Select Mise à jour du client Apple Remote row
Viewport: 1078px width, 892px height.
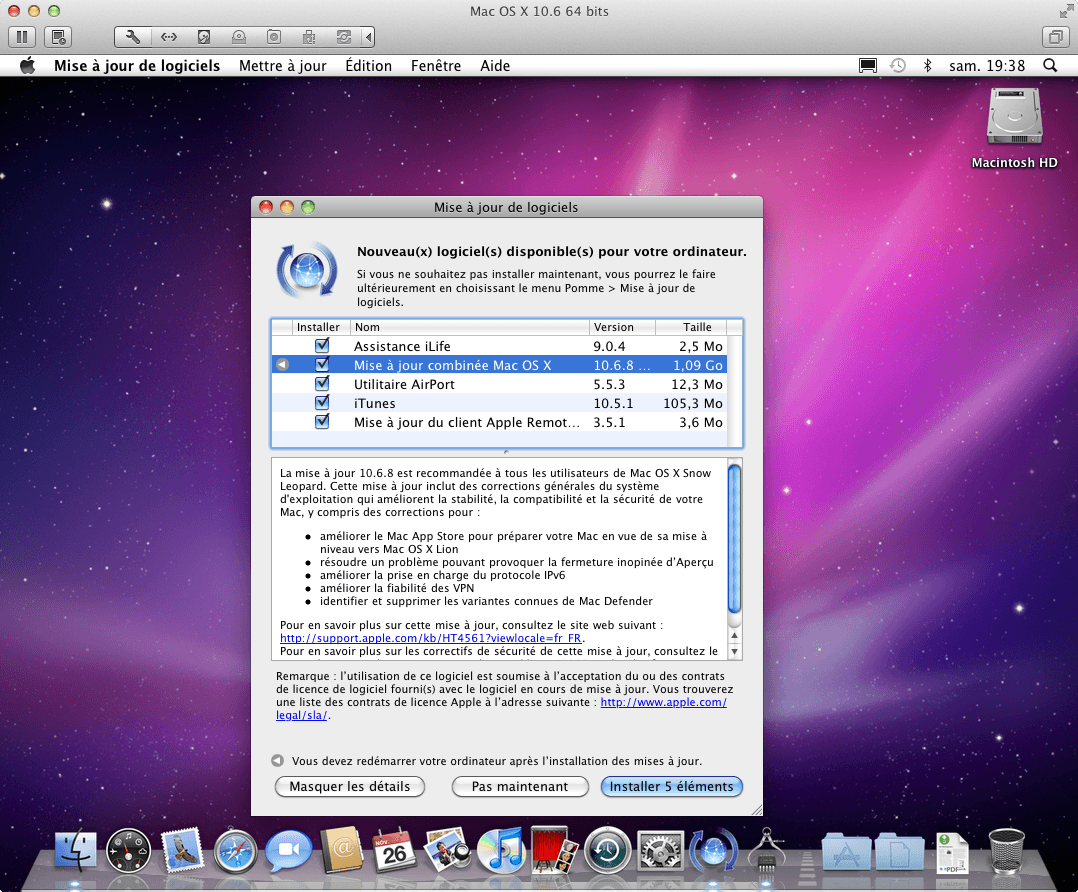499,422
